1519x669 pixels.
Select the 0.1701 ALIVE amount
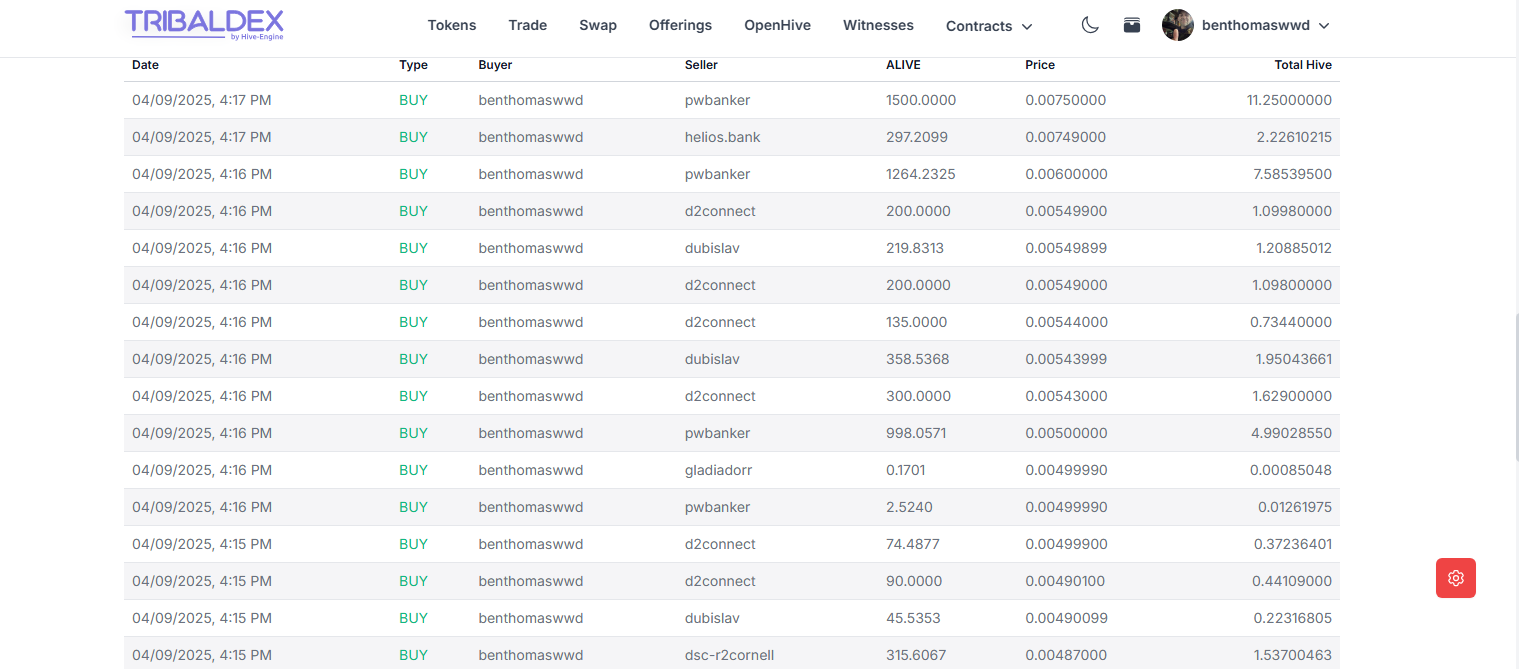(x=906, y=470)
